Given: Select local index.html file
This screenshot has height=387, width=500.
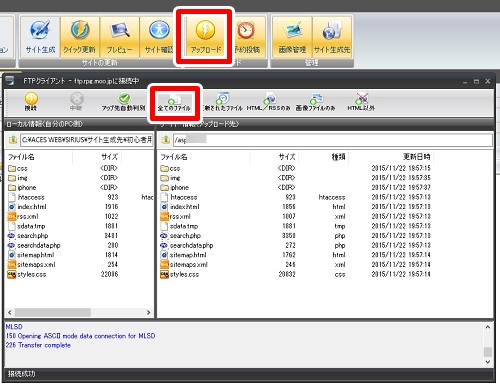Looking at the screenshot, I should pyautogui.click(x=27, y=207).
